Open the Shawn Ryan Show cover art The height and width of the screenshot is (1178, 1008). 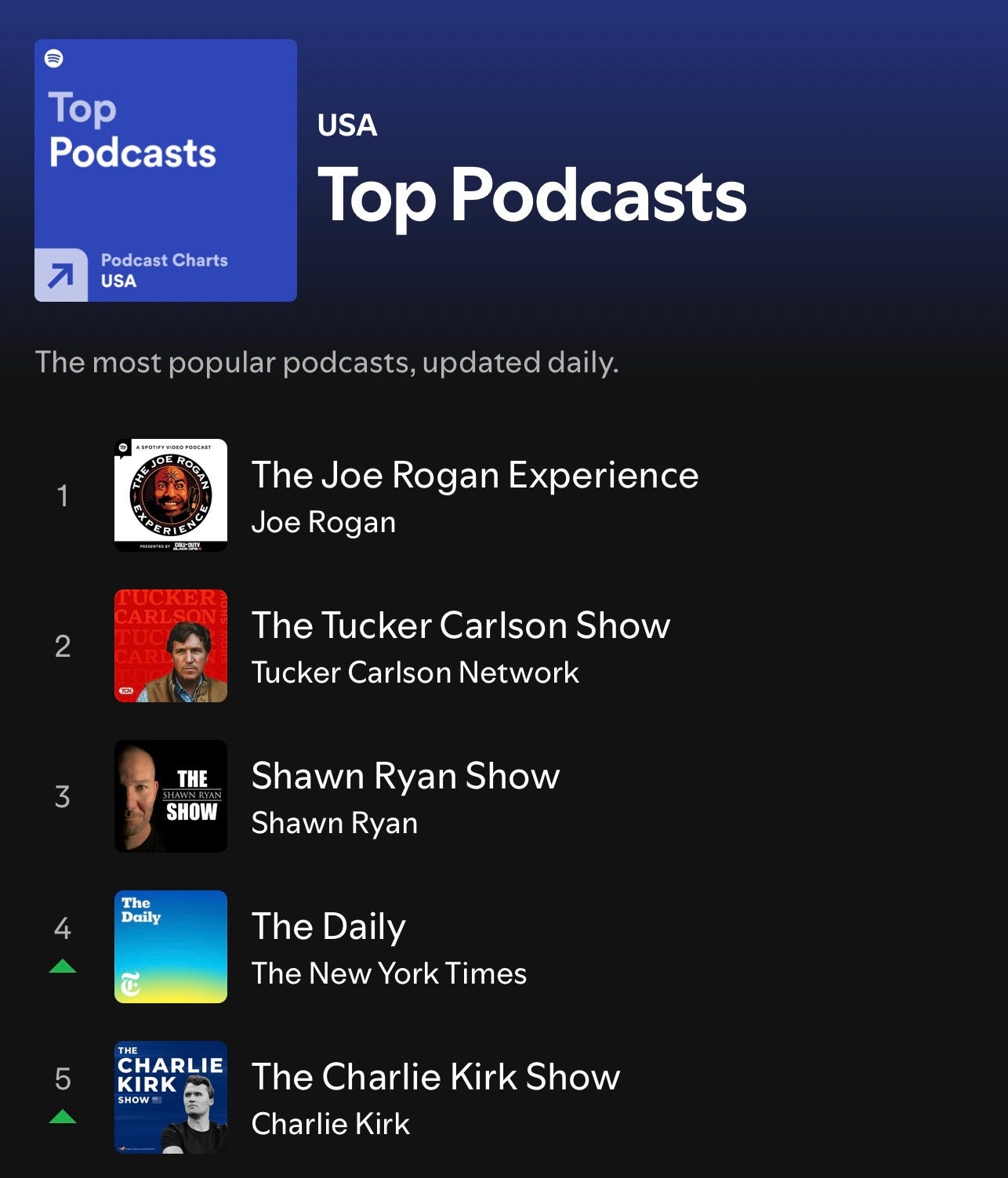point(171,796)
